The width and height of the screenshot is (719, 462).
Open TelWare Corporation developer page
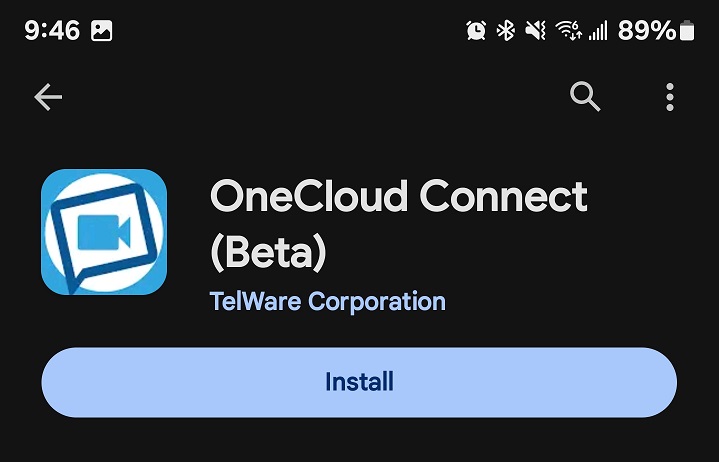click(327, 302)
